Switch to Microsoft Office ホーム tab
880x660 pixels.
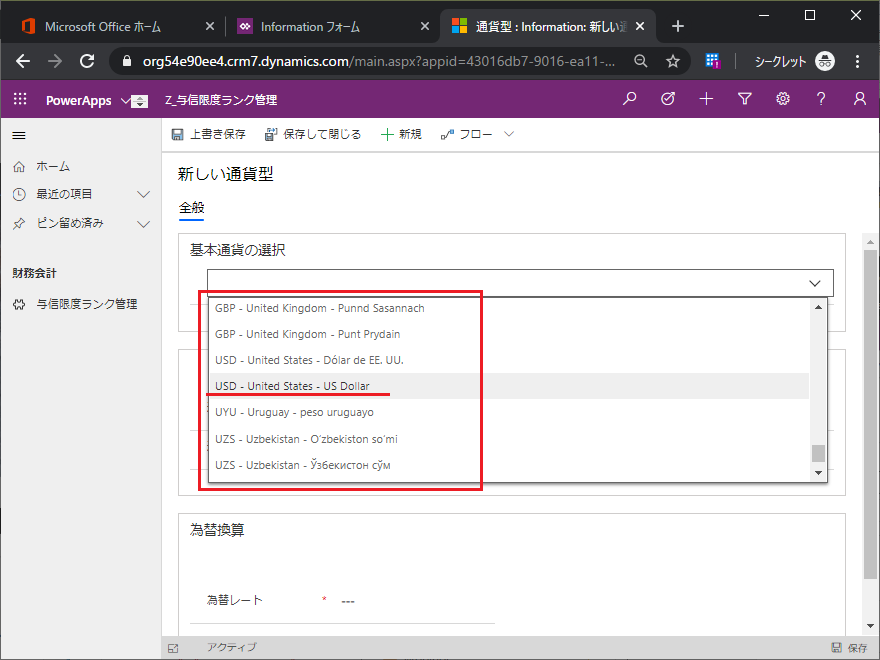(x=103, y=26)
